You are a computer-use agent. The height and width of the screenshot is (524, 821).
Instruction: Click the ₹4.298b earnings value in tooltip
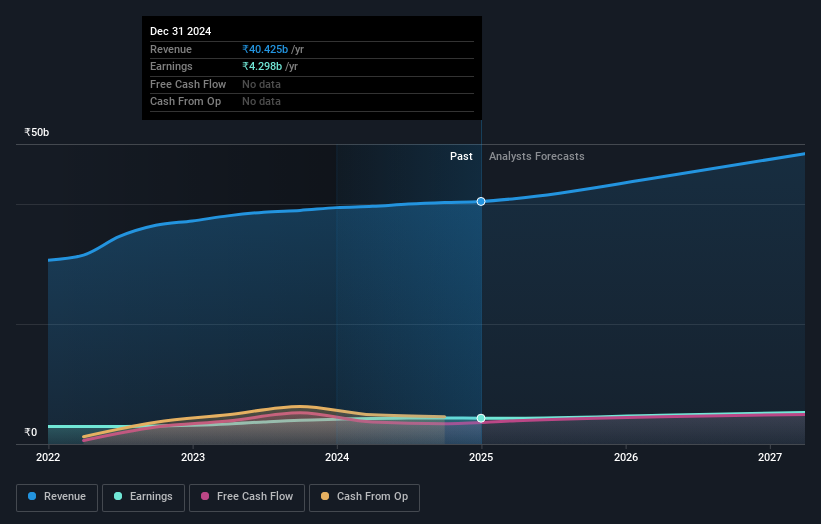(262, 66)
